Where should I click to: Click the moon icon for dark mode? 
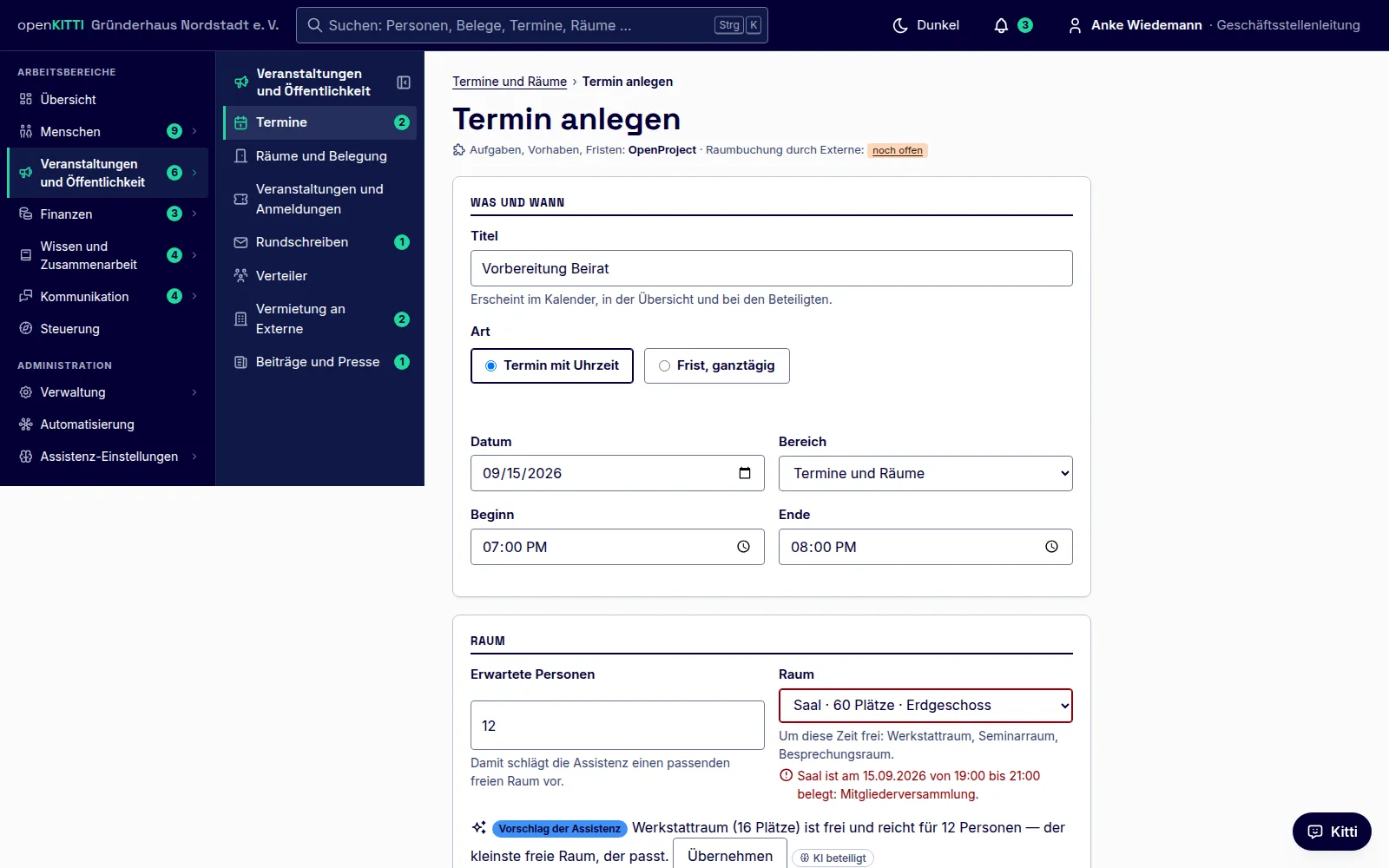(900, 25)
